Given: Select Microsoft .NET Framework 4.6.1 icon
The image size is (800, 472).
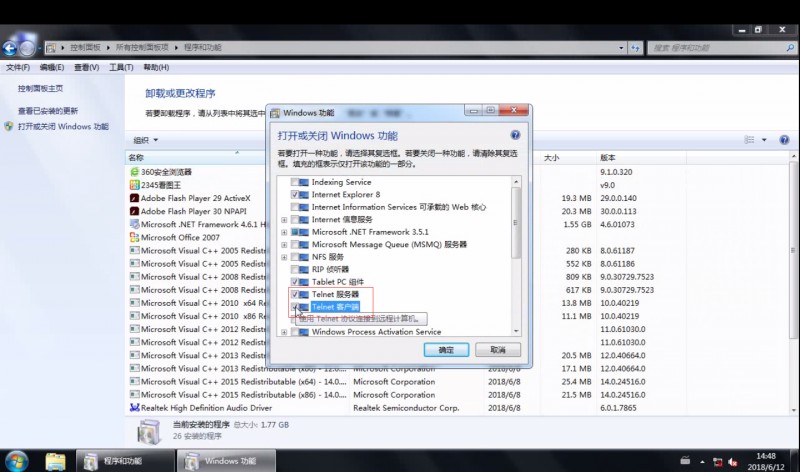Looking at the screenshot, I should click(x=134, y=224).
